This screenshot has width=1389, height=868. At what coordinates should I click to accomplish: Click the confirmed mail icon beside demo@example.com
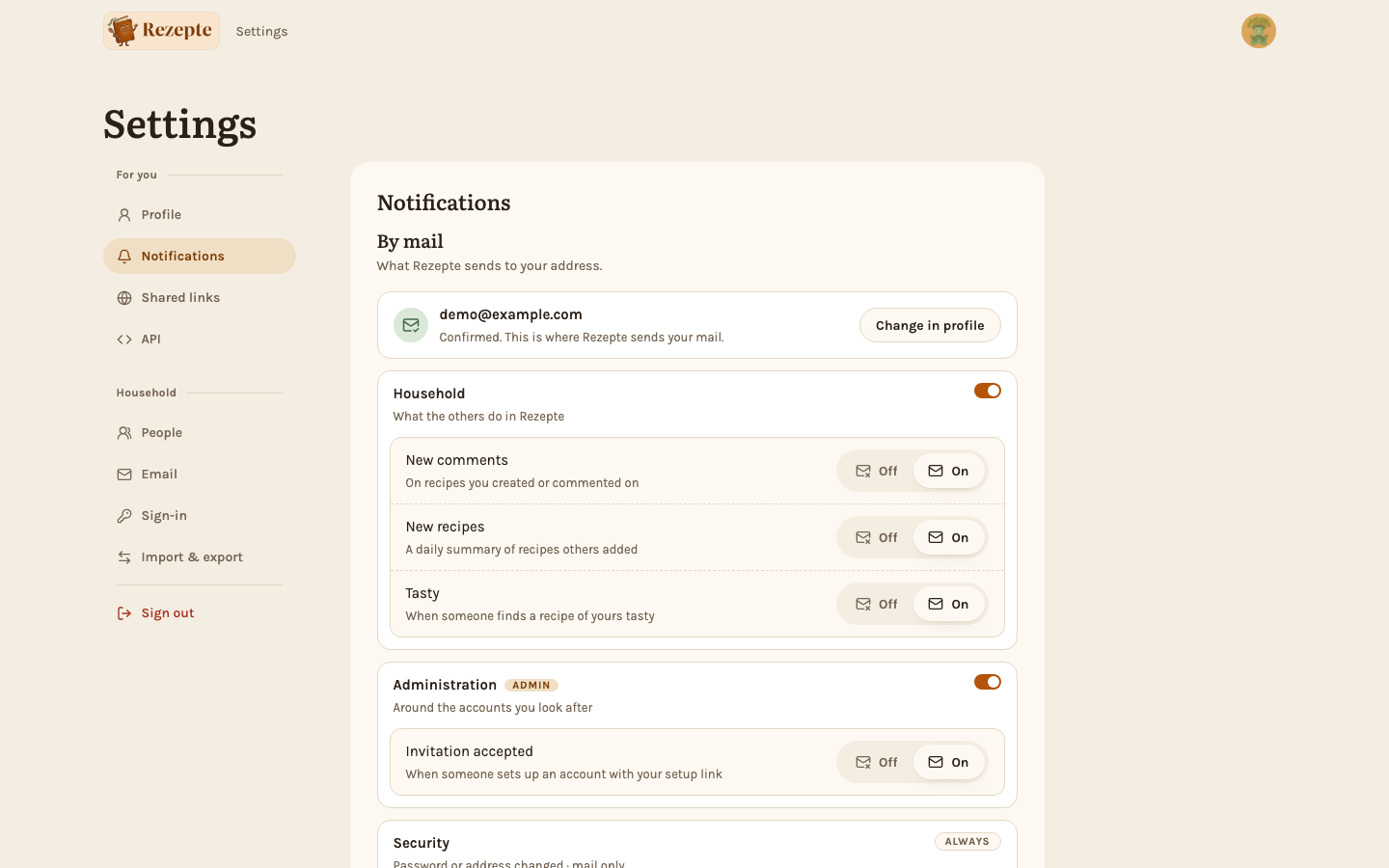coord(411,325)
